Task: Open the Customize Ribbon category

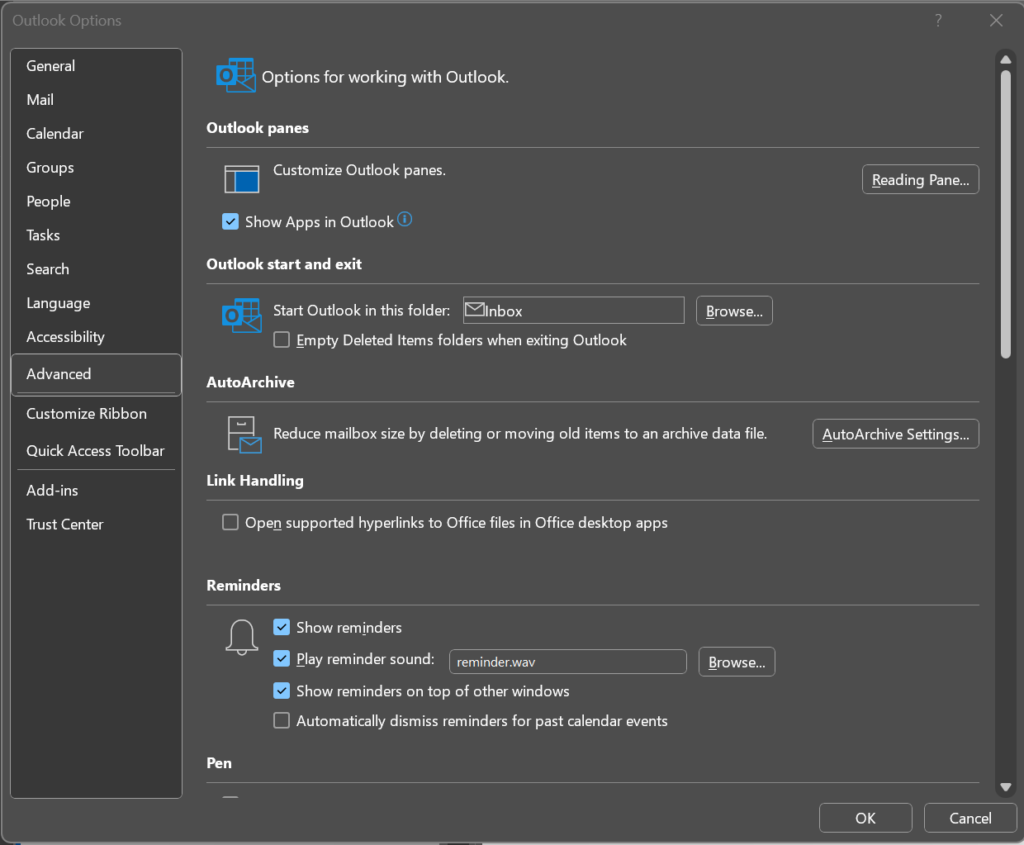Action: pos(96,414)
